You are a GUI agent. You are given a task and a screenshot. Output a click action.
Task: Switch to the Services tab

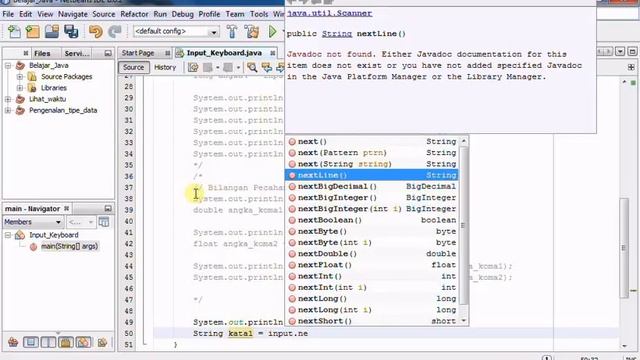(76, 53)
